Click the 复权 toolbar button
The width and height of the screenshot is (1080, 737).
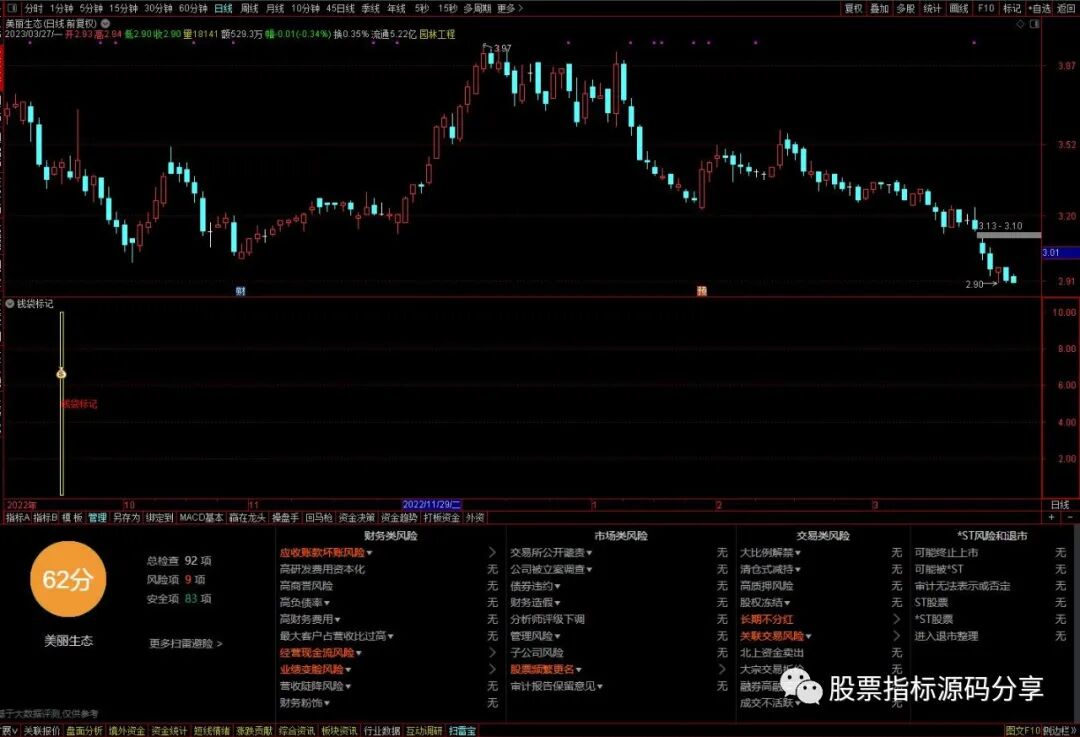tap(853, 8)
